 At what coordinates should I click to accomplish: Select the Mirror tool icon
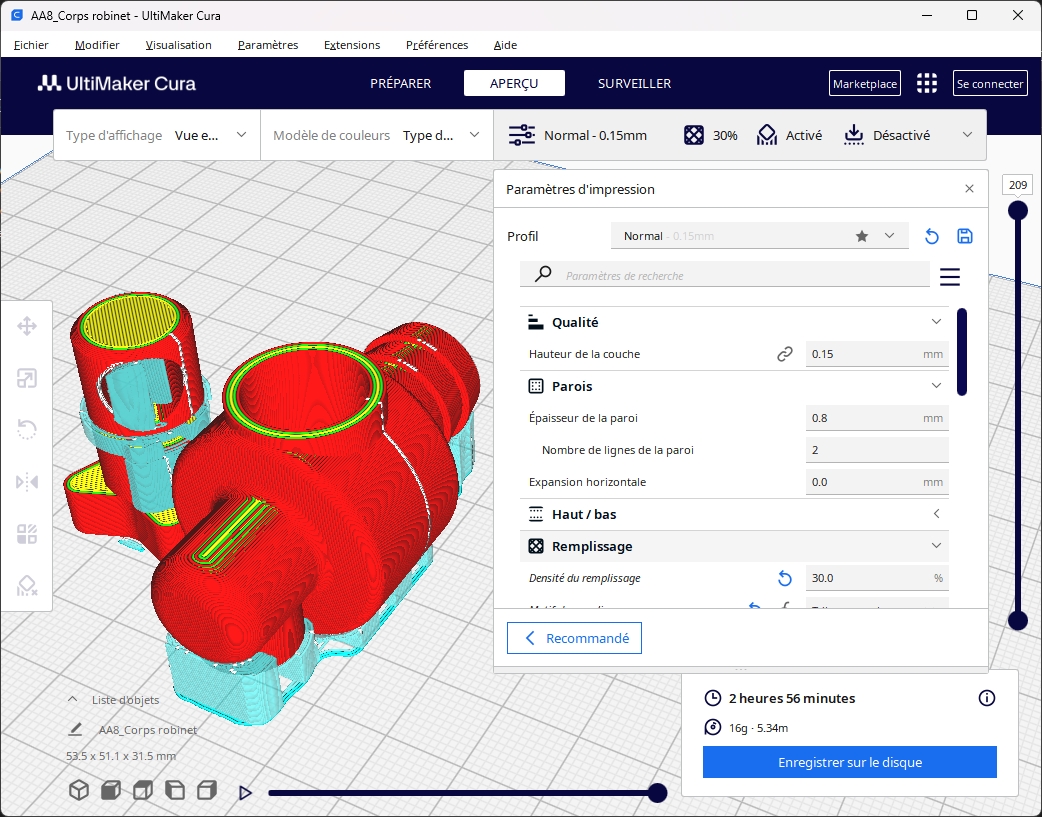coord(27,482)
